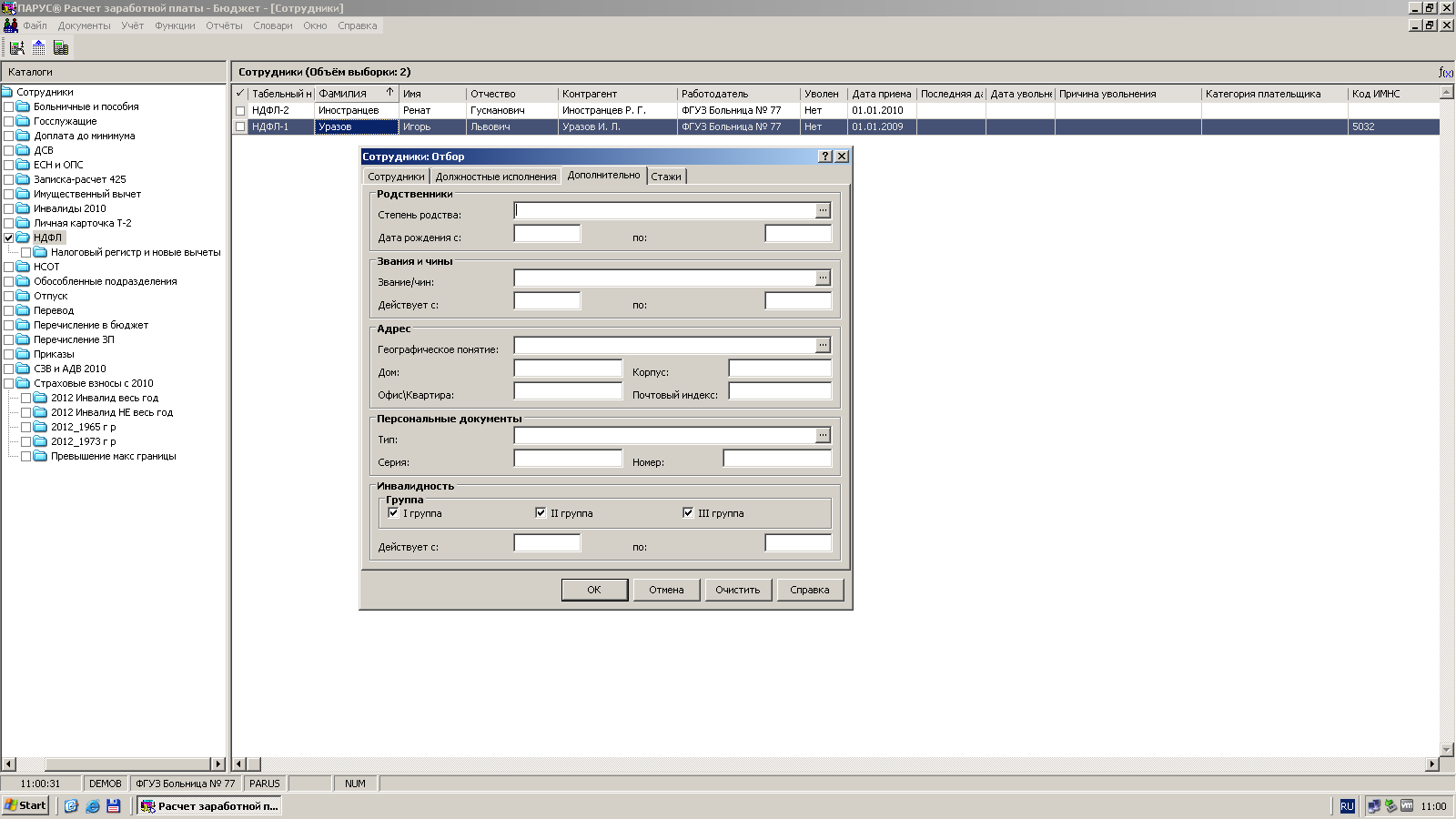Open the Степень родства lookup button

point(823,210)
